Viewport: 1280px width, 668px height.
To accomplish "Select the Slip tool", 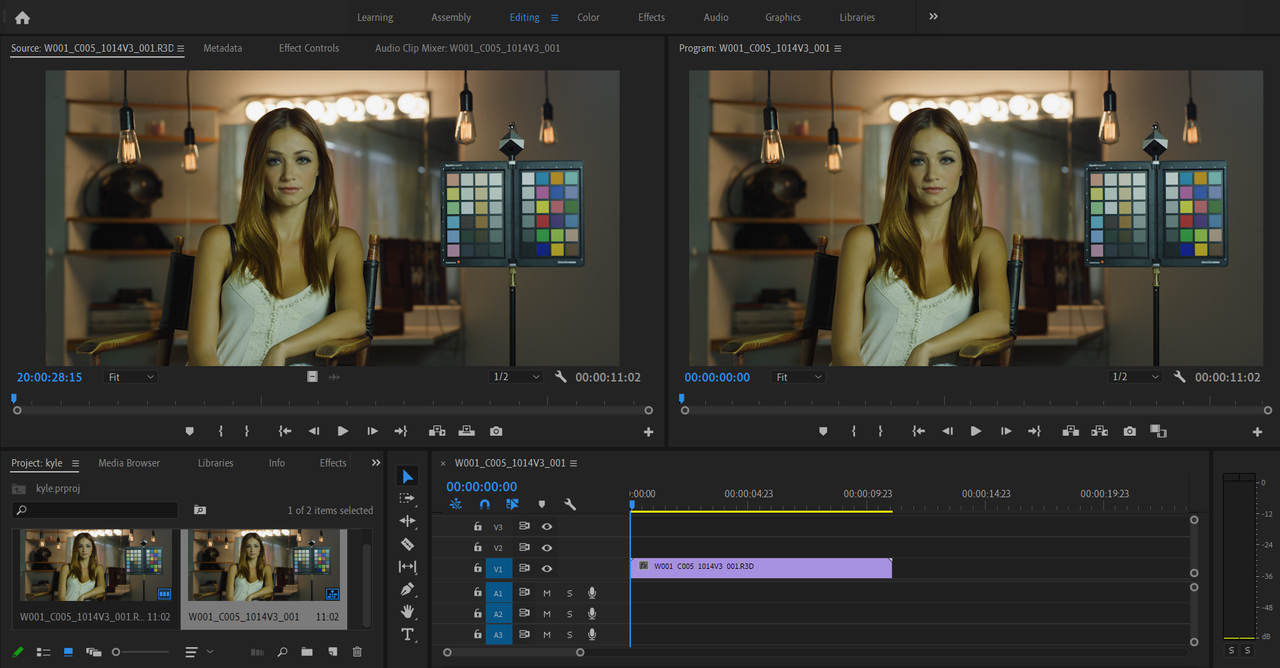I will pyautogui.click(x=408, y=567).
